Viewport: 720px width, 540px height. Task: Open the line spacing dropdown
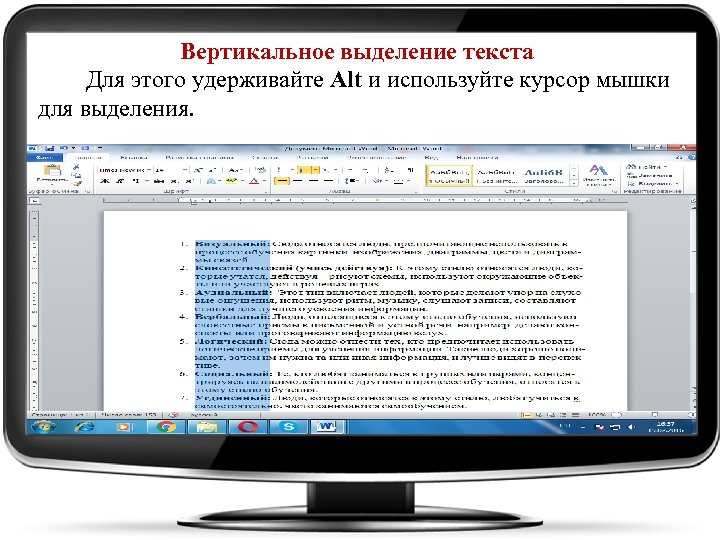coord(352,181)
